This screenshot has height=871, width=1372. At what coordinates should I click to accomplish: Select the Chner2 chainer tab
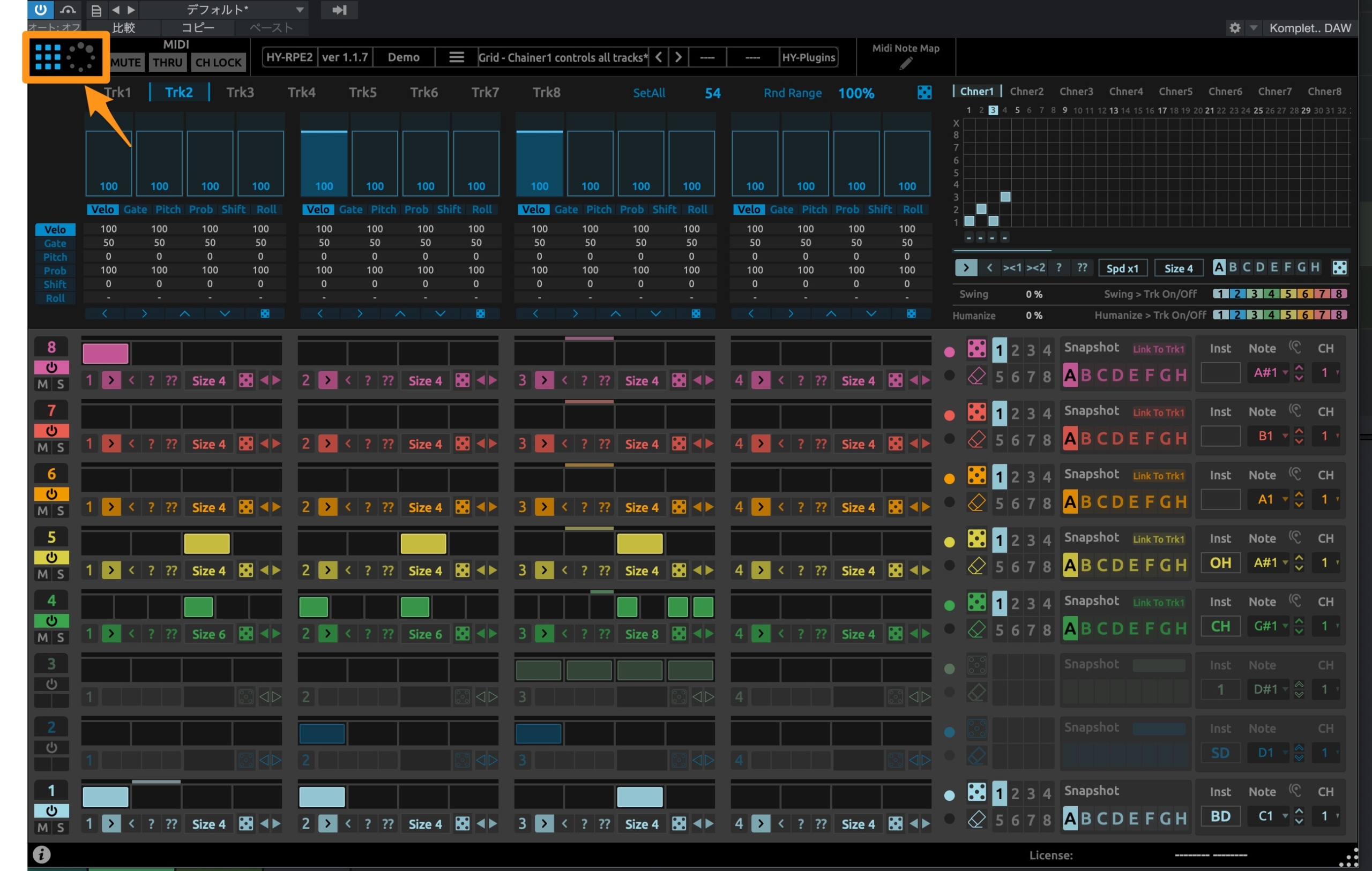click(1026, 91)
